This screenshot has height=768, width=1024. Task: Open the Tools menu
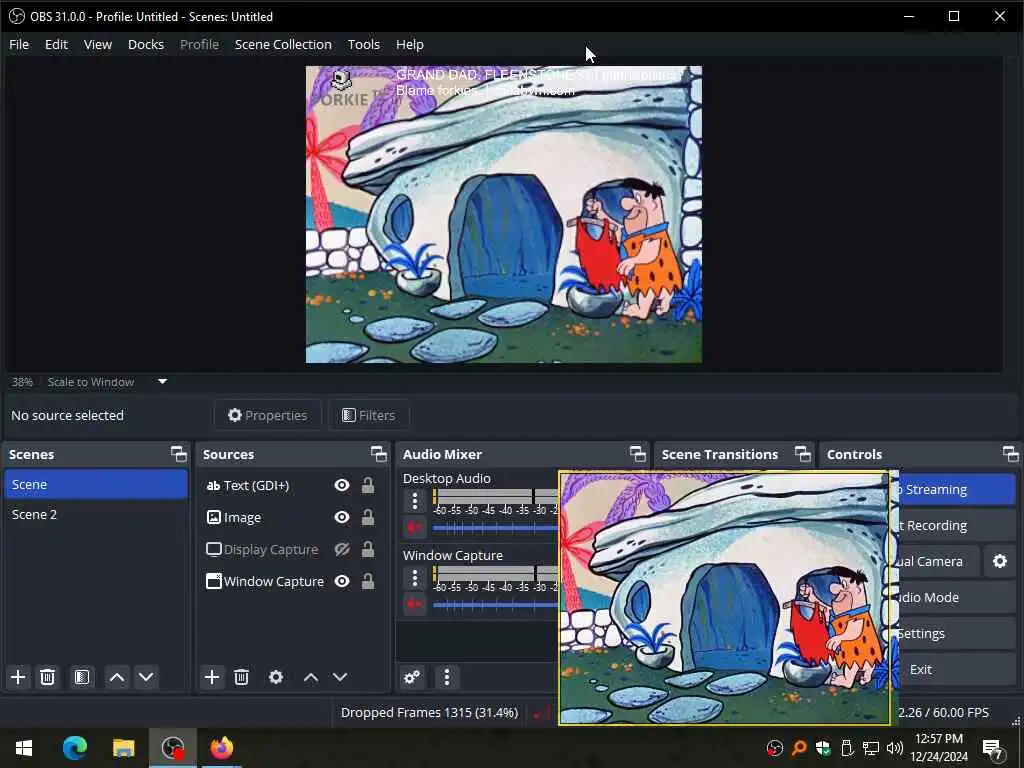coord(363,44)
